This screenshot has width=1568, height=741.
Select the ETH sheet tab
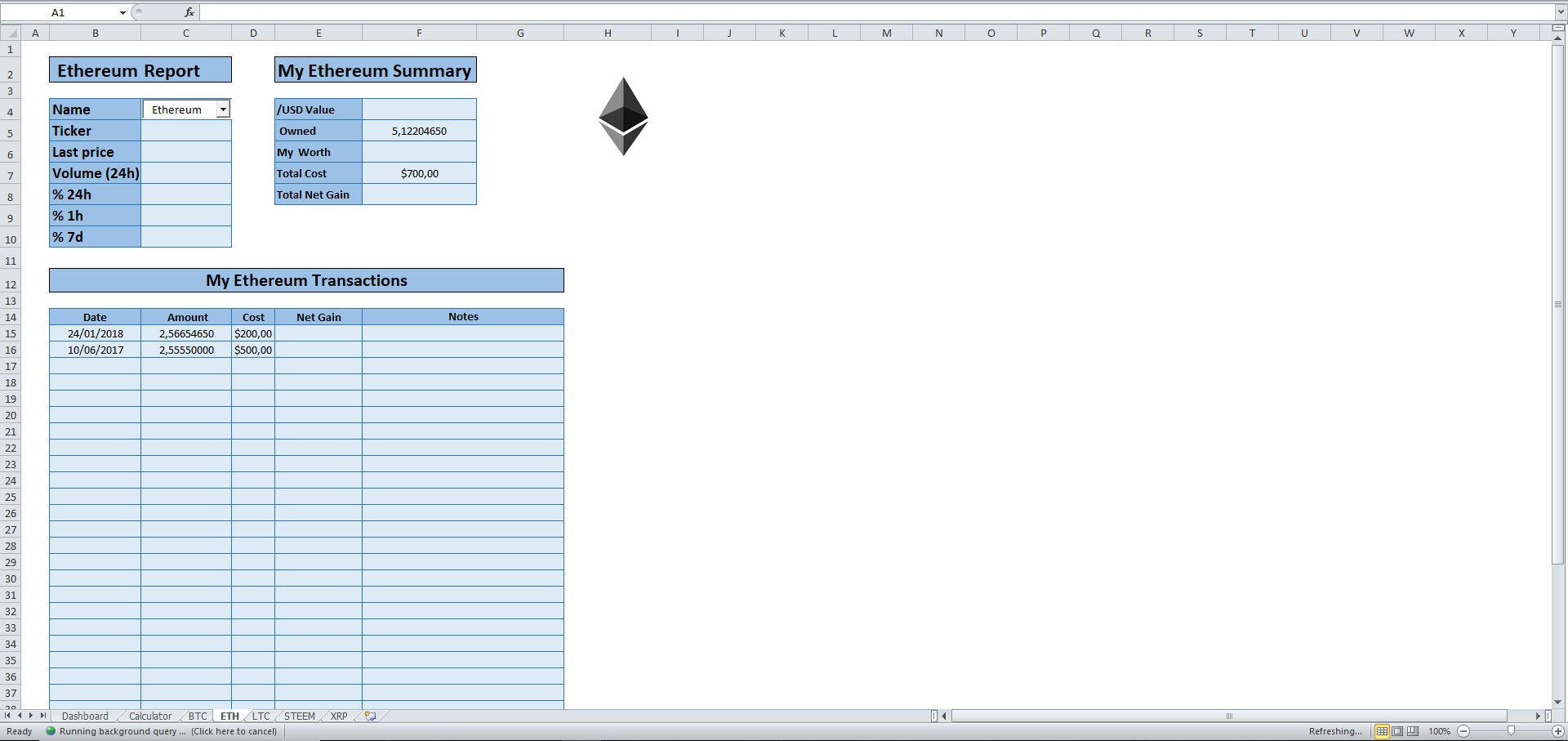coord(229,716)
